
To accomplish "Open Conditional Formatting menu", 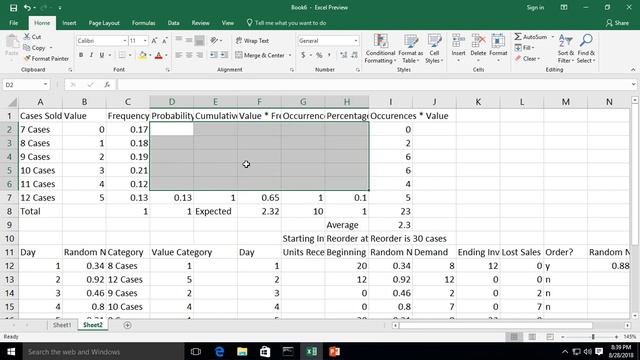I will pyautogui.click(x=380, y=49).
